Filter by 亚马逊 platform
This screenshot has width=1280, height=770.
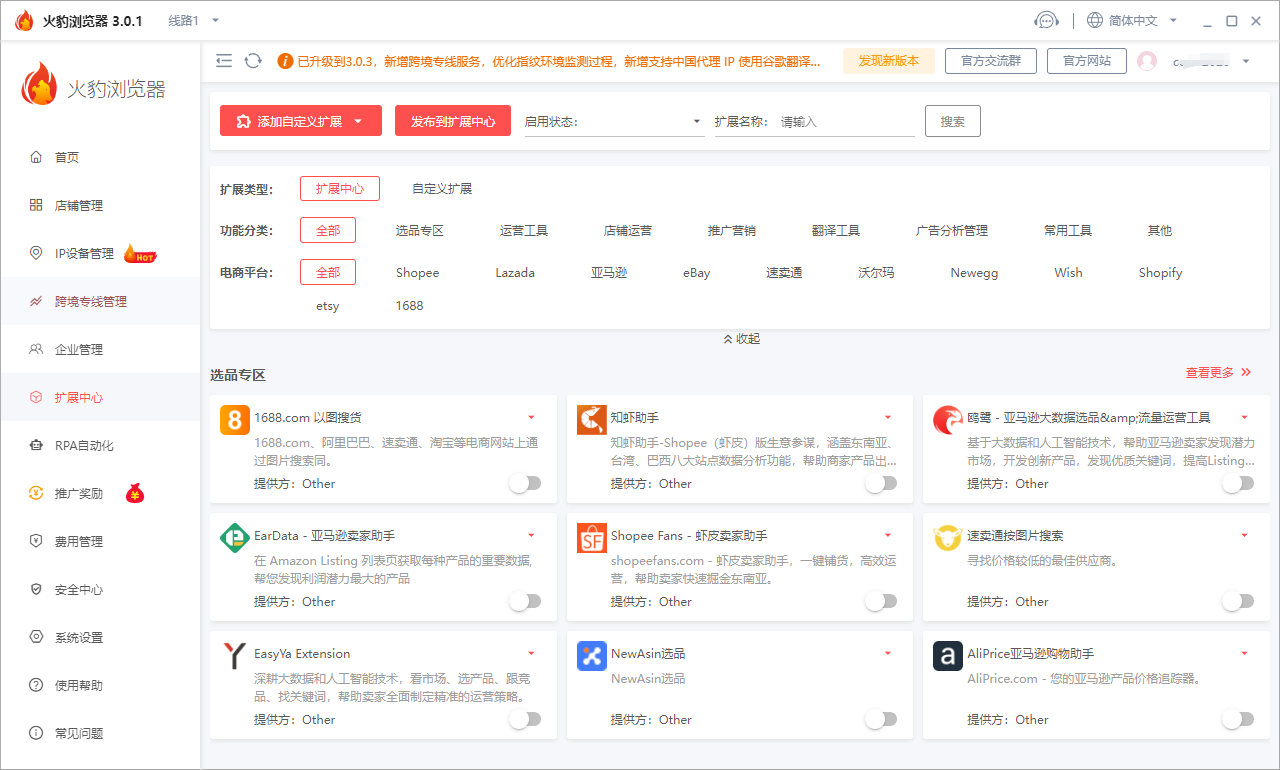[x=609, y=272]
